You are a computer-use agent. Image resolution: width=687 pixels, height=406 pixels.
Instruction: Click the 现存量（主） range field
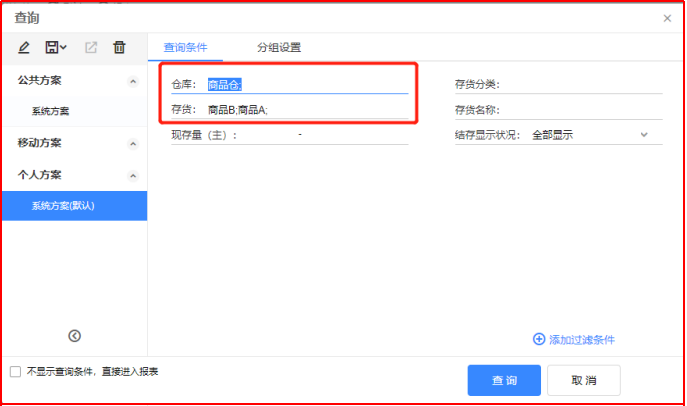[x=324, y=135]
